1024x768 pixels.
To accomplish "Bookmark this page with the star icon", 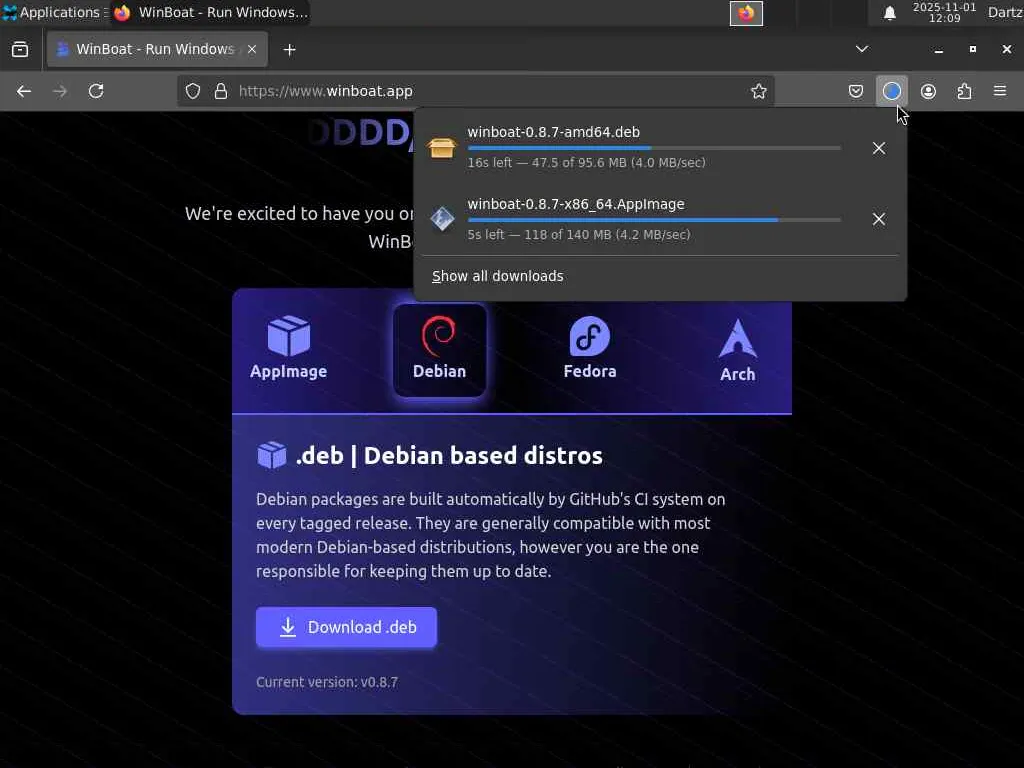I will [758, 91].
